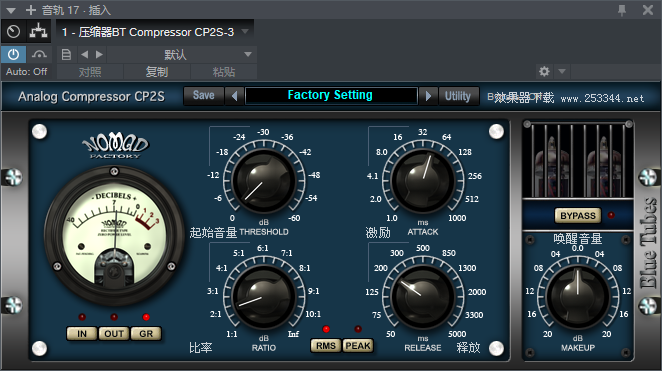Click the Factory Setting preset display
This screenshot has width=662, height=371.
coord(331,95)
